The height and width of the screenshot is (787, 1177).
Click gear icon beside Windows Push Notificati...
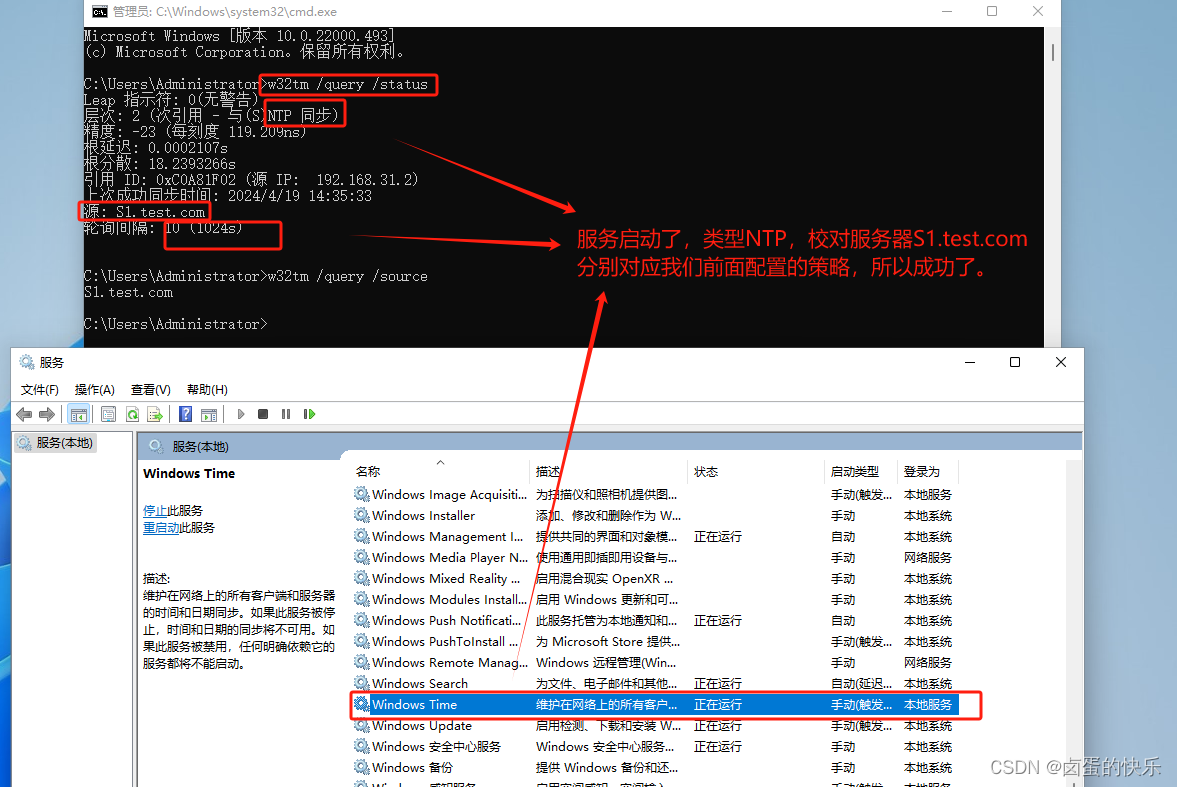(x=362, y=620)
